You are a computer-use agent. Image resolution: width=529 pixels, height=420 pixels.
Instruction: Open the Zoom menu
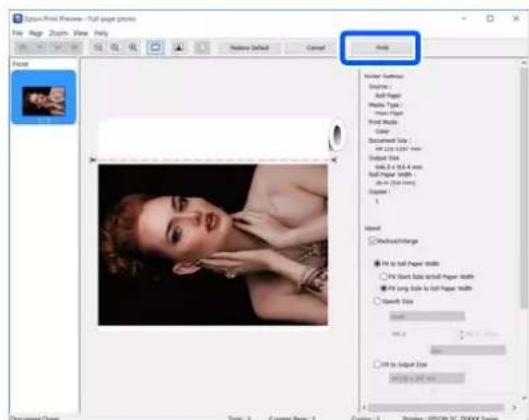pos(58,33)
